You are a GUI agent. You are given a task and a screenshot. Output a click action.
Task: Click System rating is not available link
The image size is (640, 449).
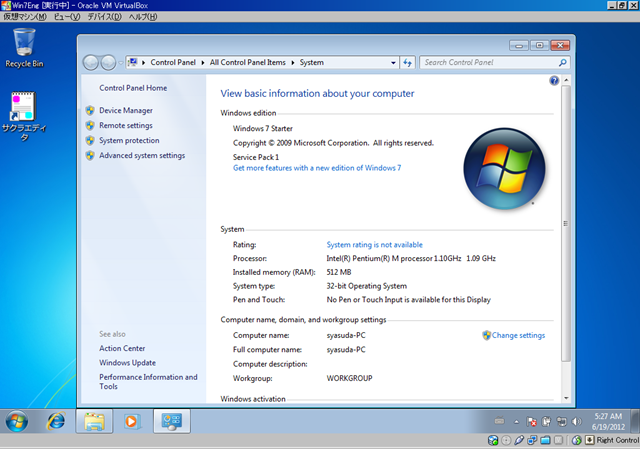374,245
